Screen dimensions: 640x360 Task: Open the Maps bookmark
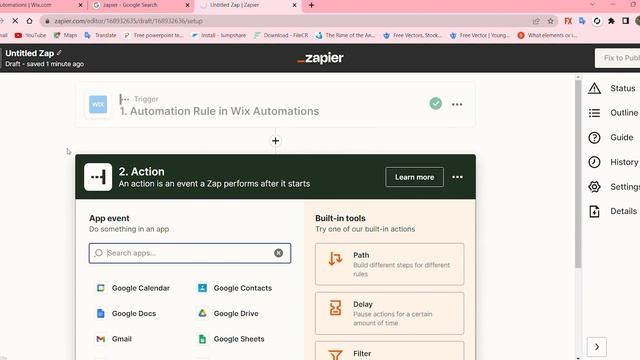[65, 36]
